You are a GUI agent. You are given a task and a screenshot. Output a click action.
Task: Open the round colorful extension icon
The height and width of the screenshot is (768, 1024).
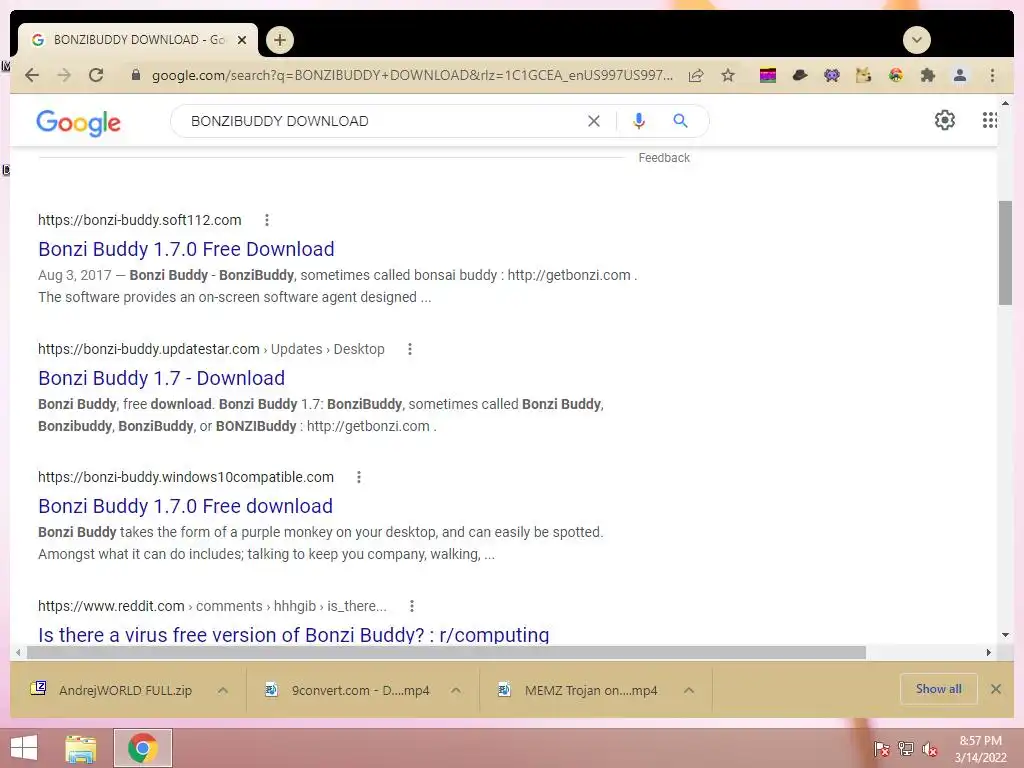click(x=896, y=75)
